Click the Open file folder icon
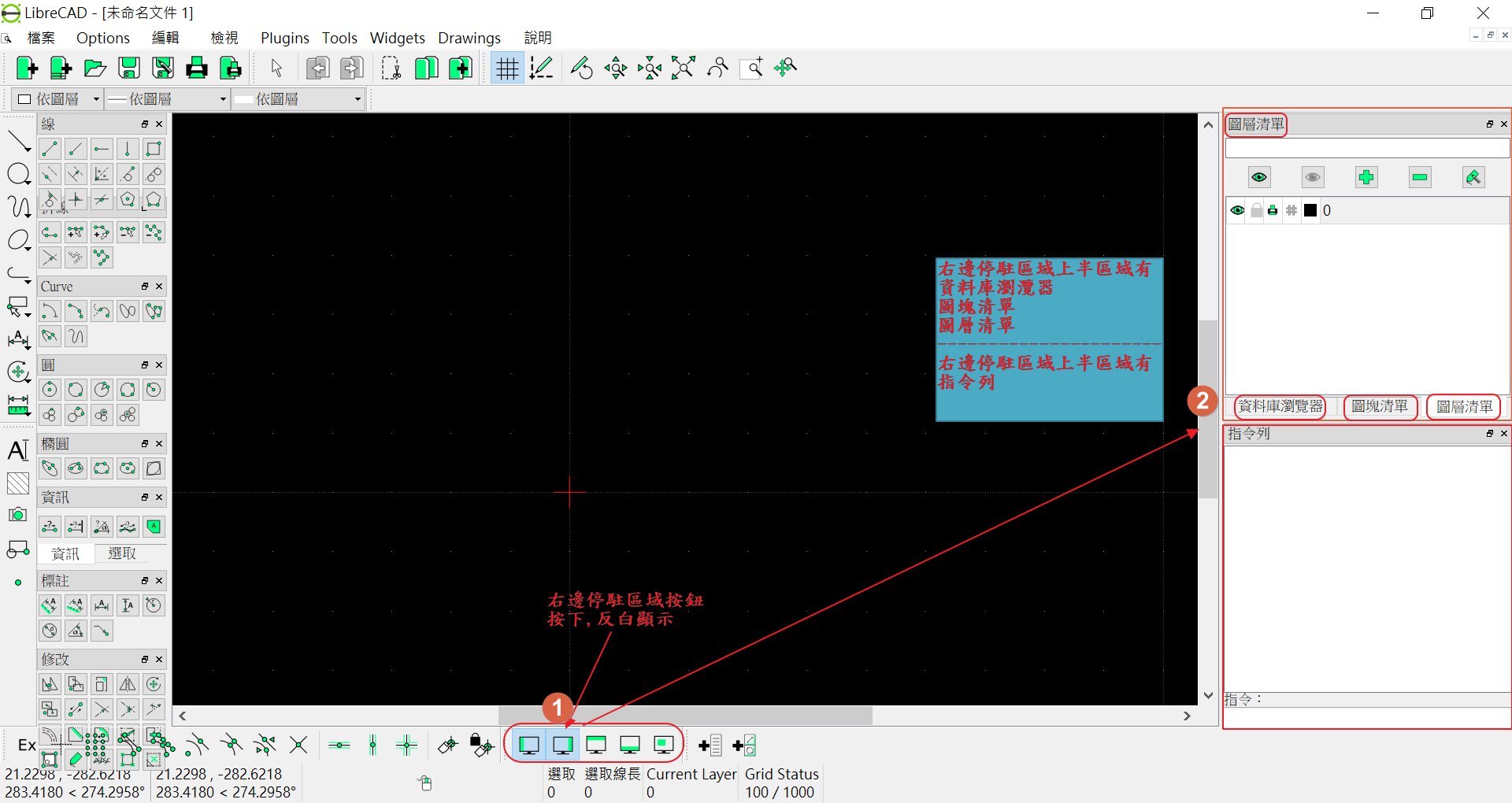Viewport: 1512px width, 803px height. click(x=95, y=68)
